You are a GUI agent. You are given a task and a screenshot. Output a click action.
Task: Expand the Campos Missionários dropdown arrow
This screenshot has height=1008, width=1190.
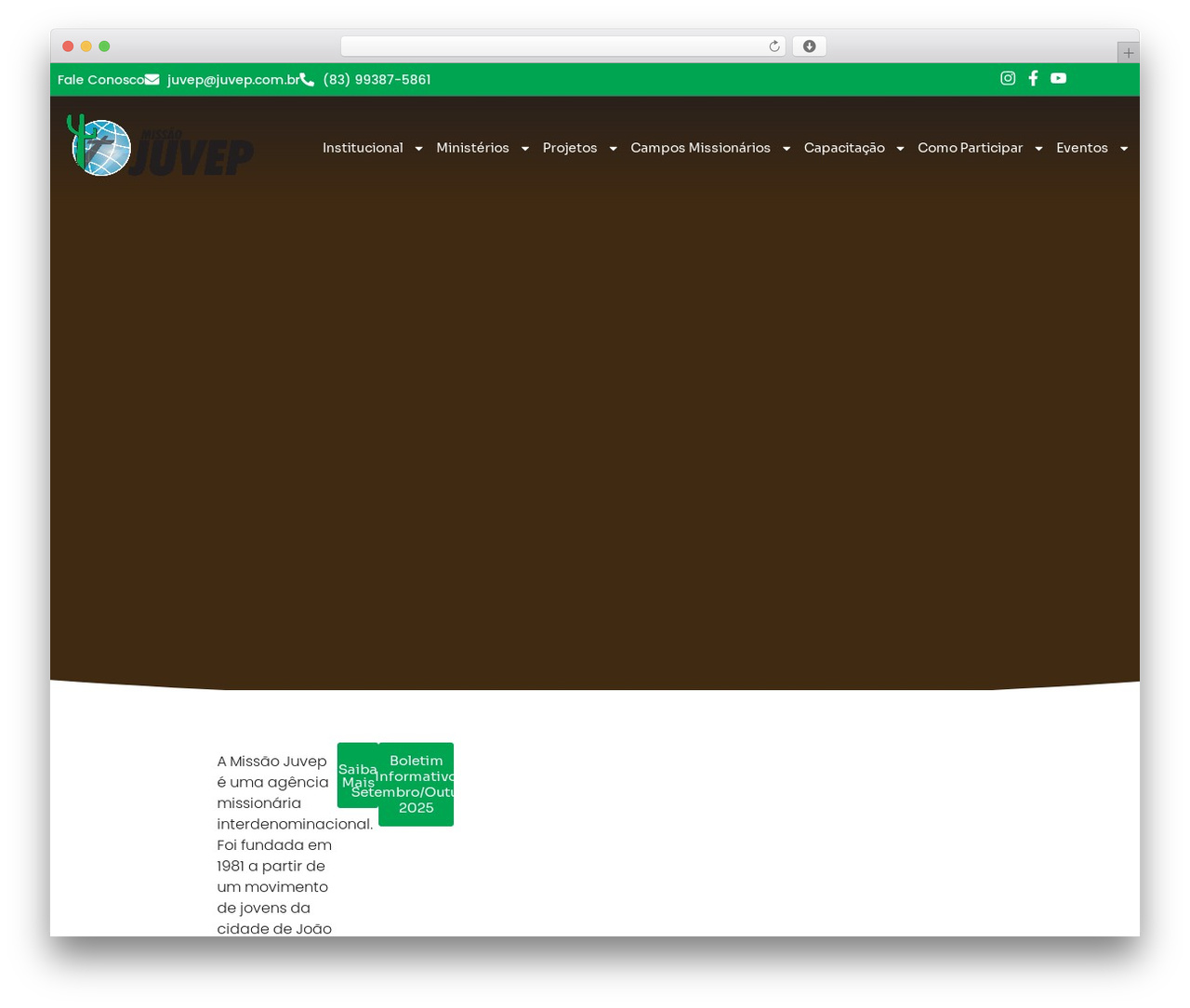click(x=787, y=149)
